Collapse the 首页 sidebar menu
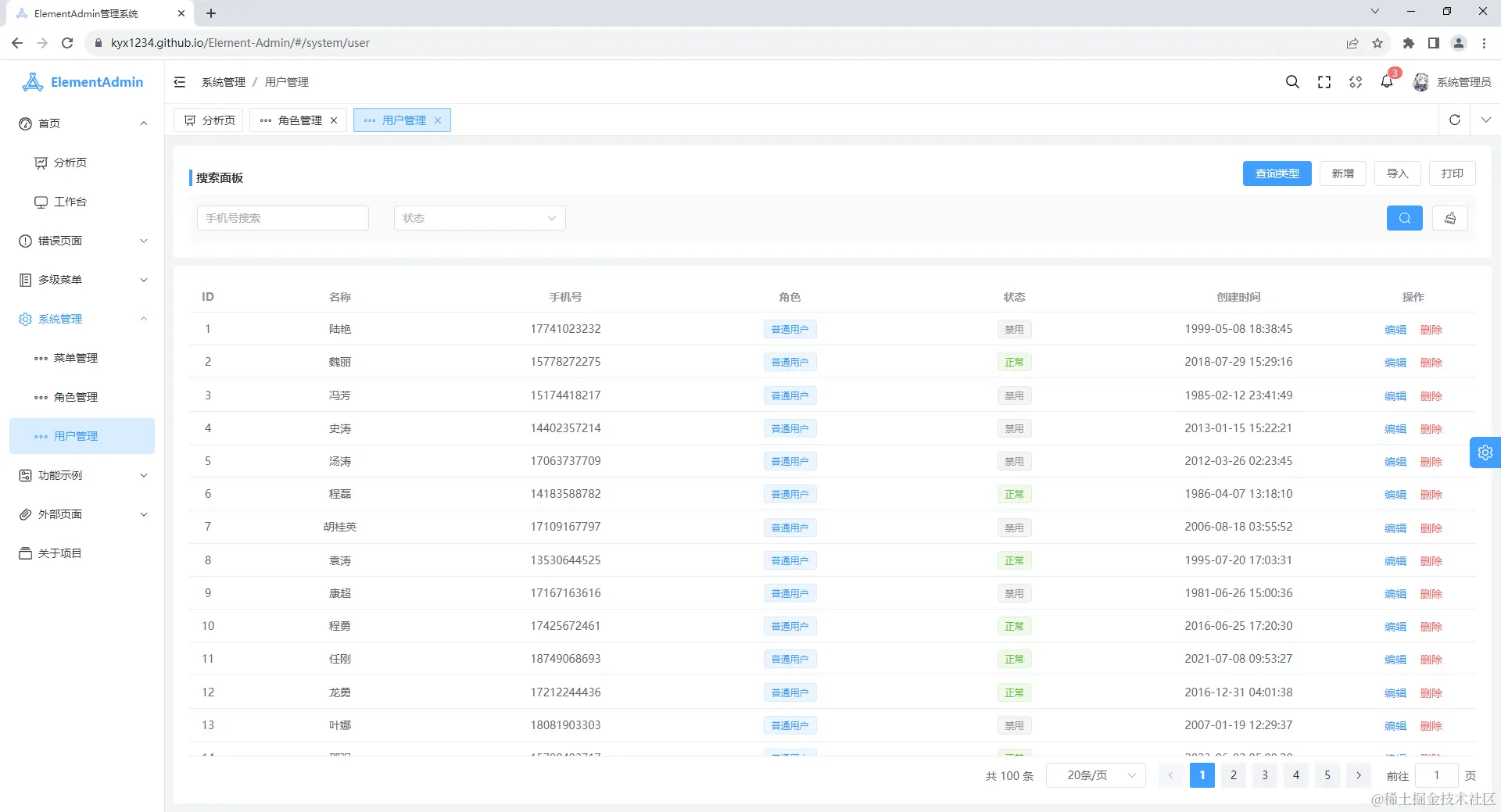This screenshot has height=812, width=1501. 82,123
